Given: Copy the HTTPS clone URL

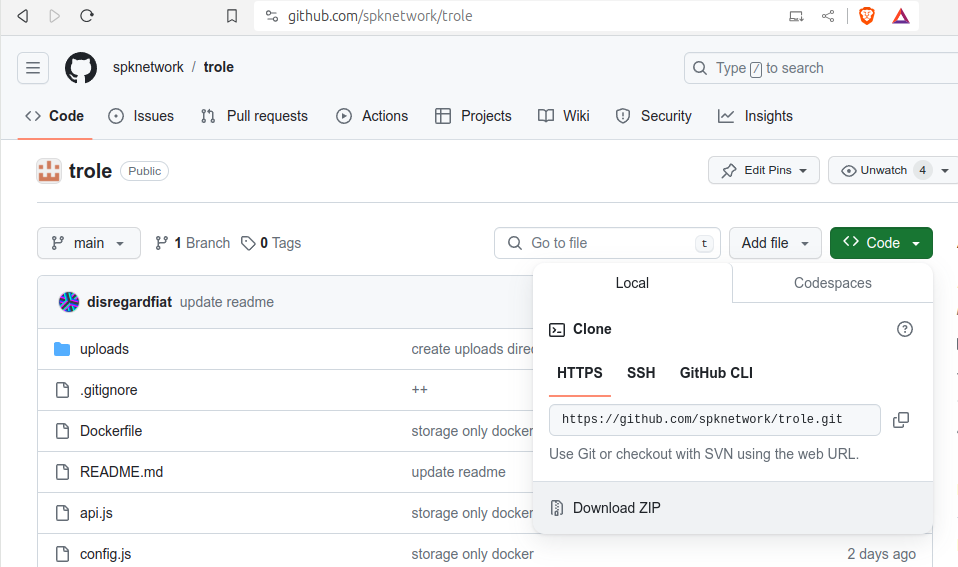Looking at the screenshot, I should pyautogui.click(x=901, y=420).
